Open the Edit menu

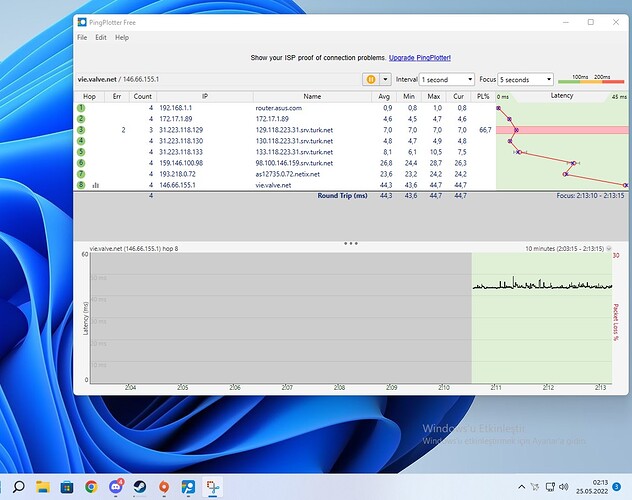pyautogui.click(x=101, y=37)
